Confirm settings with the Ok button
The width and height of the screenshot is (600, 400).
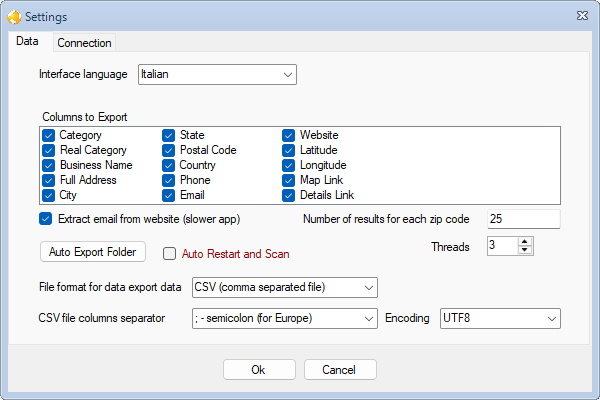tap(259, 370)
